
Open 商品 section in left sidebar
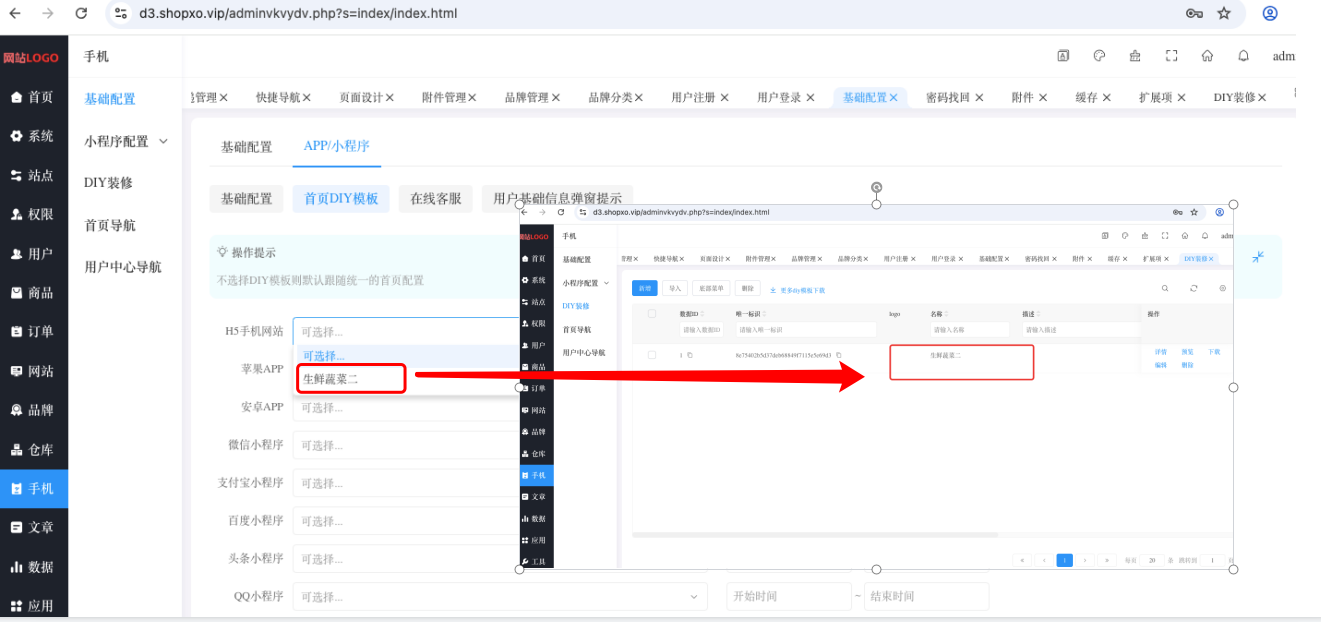(34, 293)
